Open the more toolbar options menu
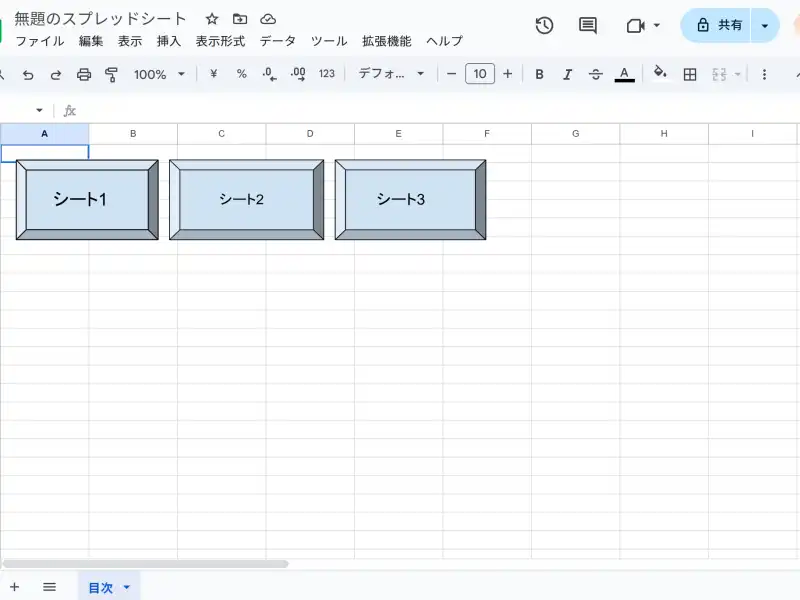 point(764,74)
